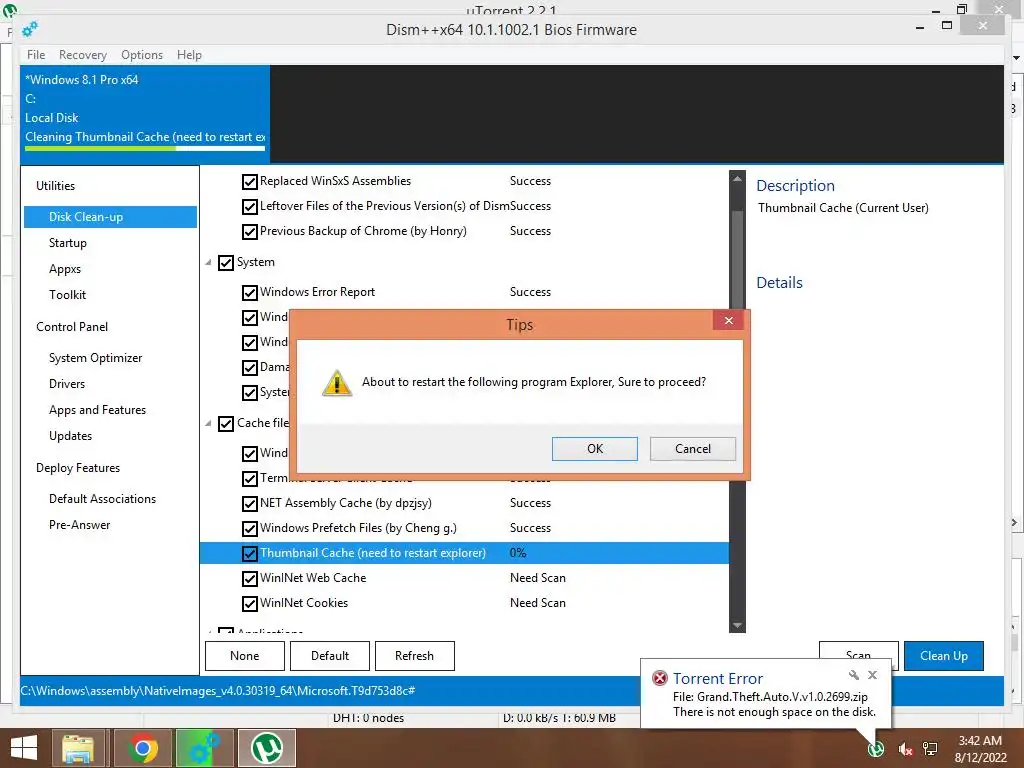Click the Scan button

click(x=859, y=650)
